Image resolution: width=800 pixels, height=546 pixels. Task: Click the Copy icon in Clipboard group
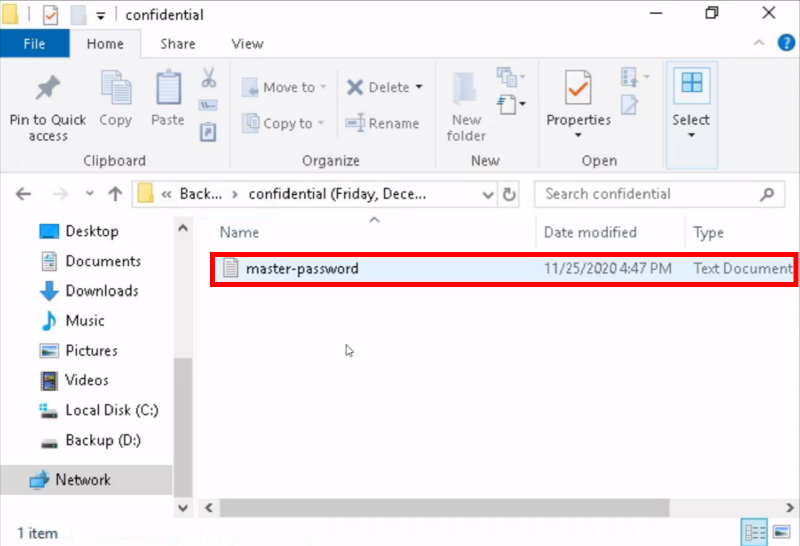[x=115, y=90]
